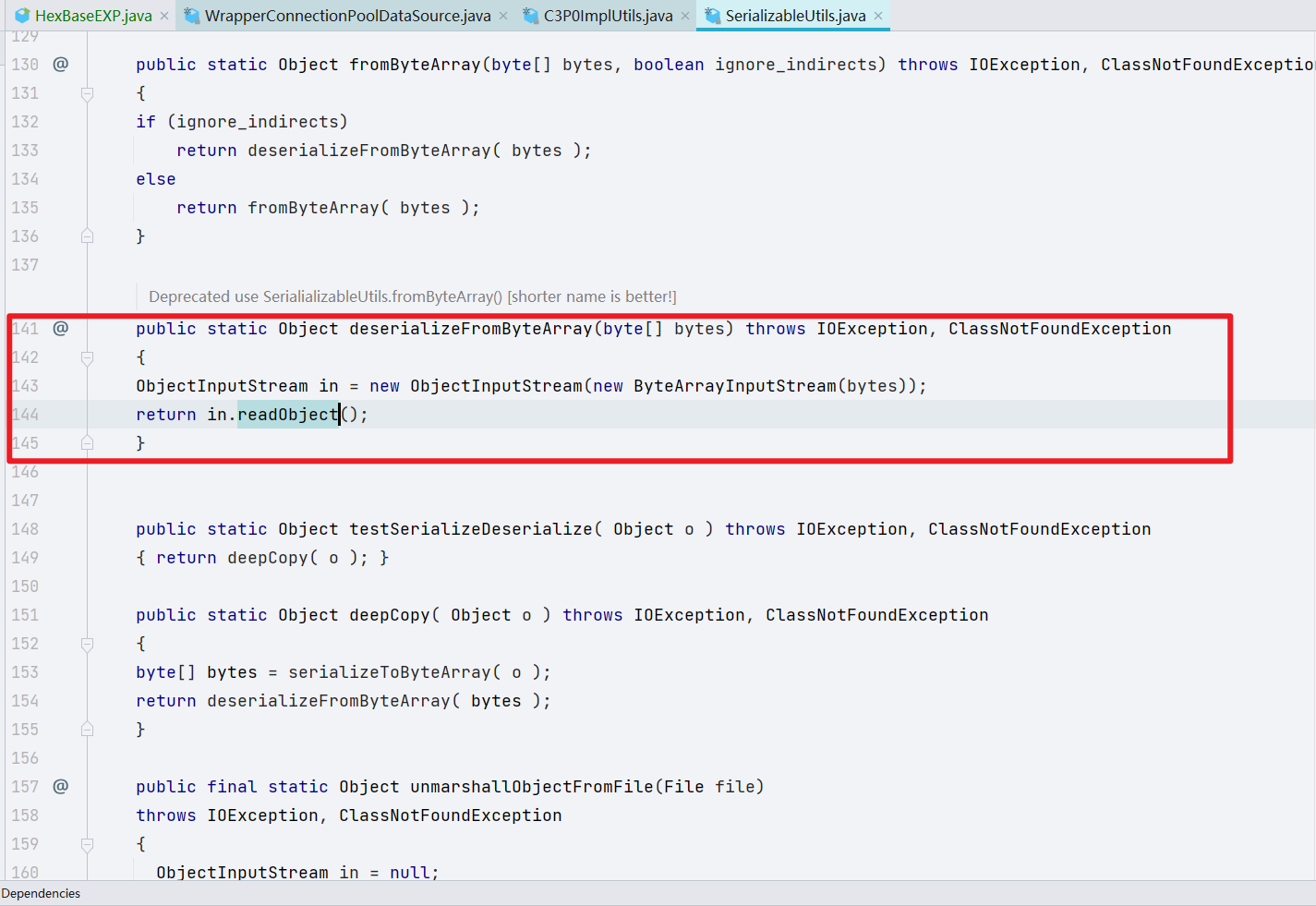1316x906 pixels.
Task: Click the Java class icon on HexBaseEXP.java tab
Action: pyautogui.click(x=22, y=16)
